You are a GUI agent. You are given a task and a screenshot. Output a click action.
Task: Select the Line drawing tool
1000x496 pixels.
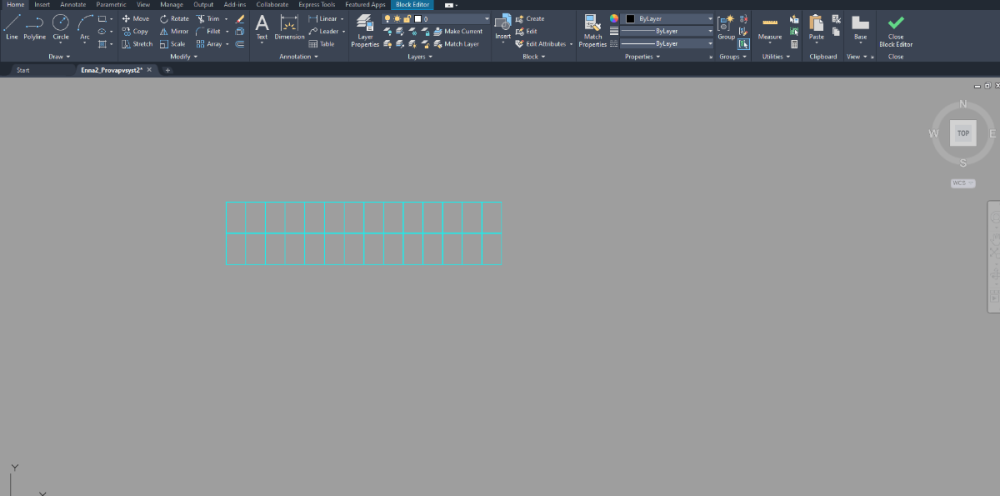pos(12,26)
